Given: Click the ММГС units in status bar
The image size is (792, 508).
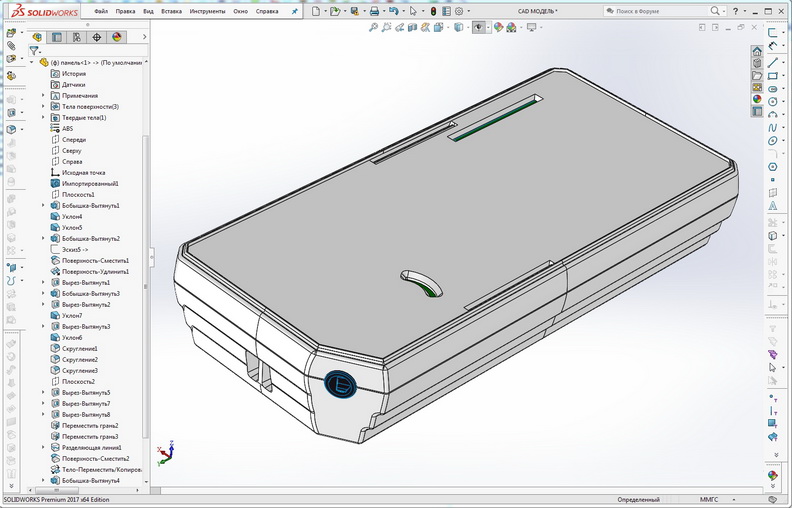Looking at the screenshot, I should 709,499.
